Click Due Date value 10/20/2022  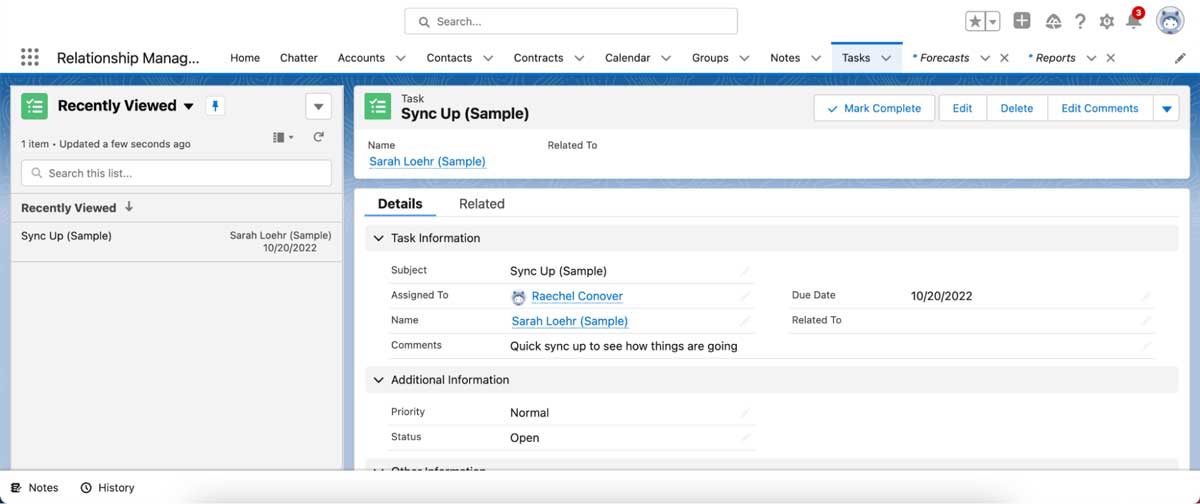pyautogui.click(x=941, y=296)
